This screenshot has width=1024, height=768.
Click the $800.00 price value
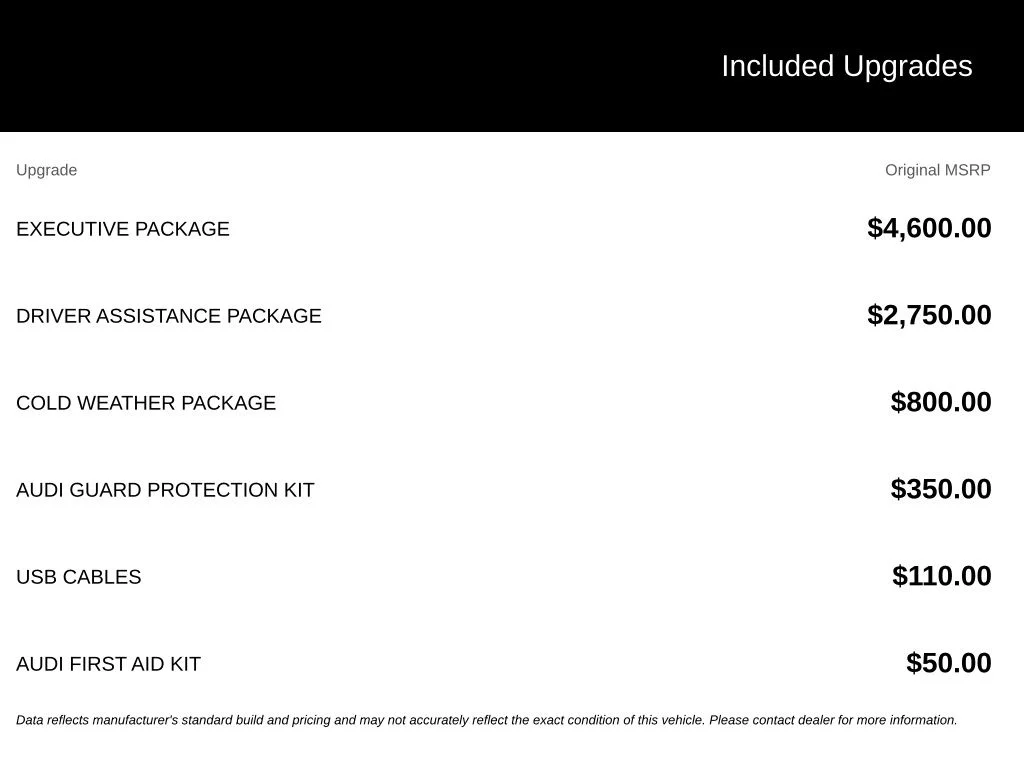[940, 402]
